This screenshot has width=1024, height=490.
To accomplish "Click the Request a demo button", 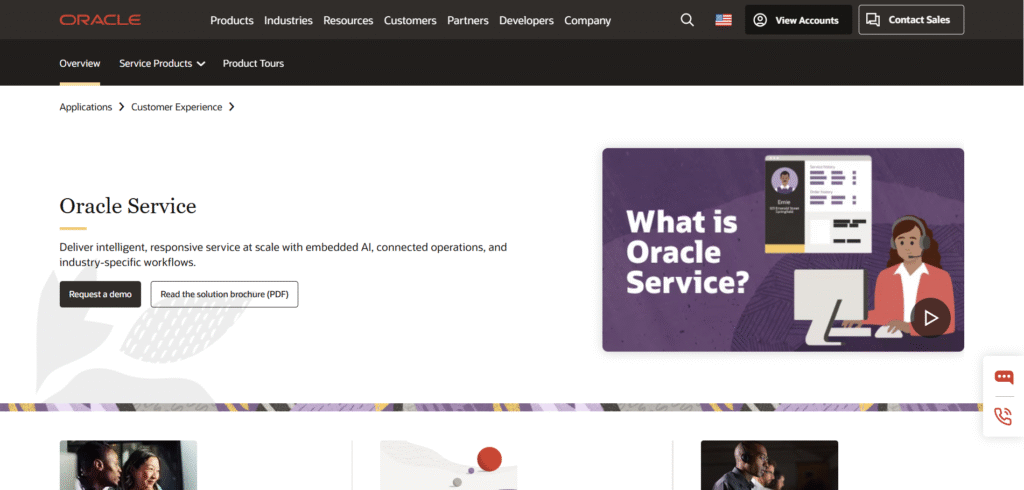I will [100, 294].
